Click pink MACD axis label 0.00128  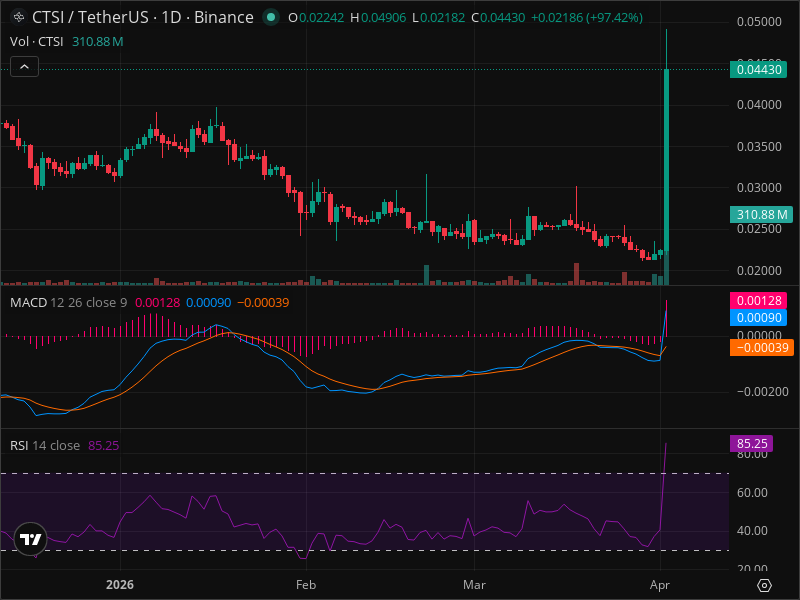[758, 301]
